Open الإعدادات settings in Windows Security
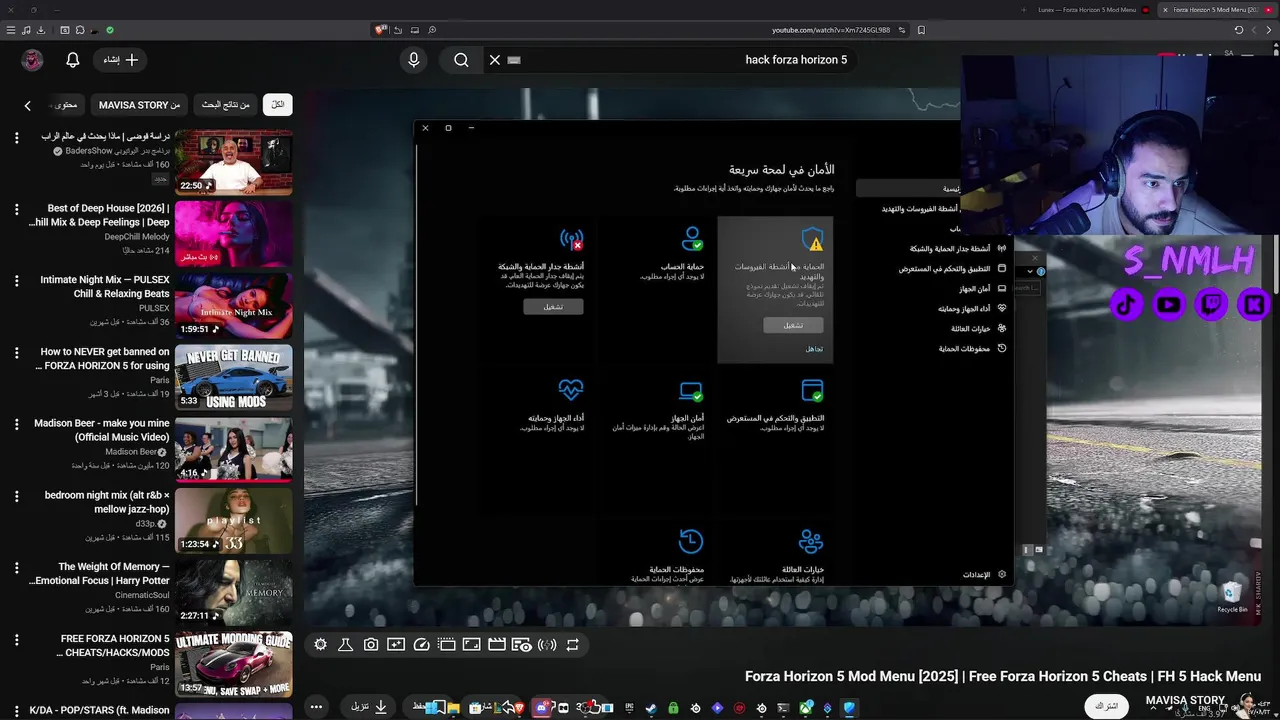 click(984, 575)
